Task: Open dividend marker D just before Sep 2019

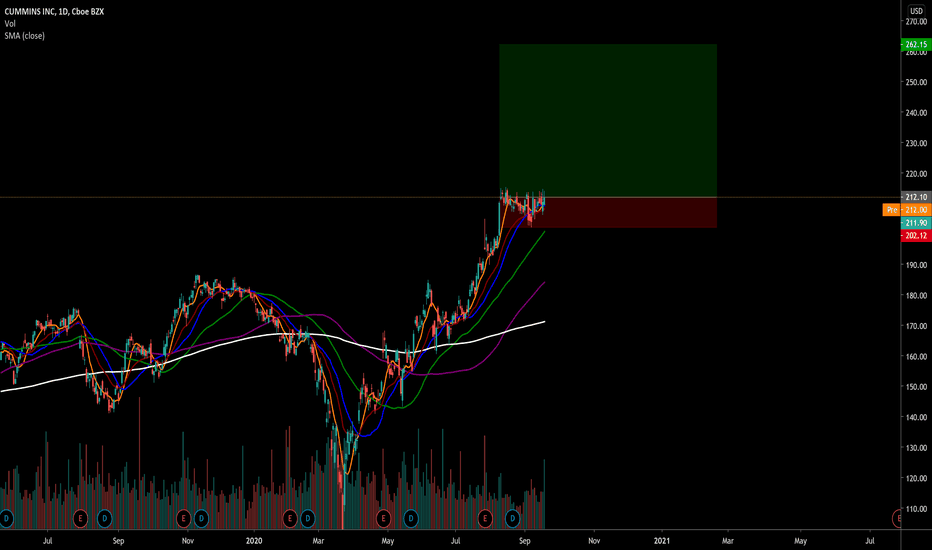Action: pos(105,518)
